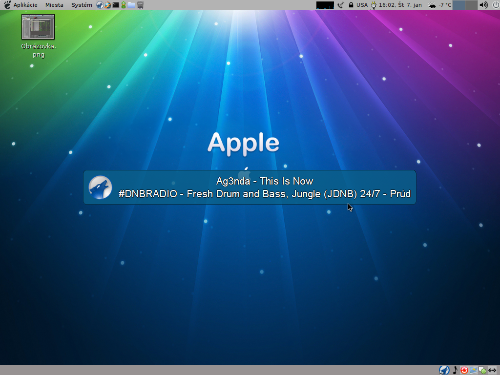Screen dimensions: 500x375
Task: Click the weather applet showing -7 °C
Action: [x=440, y=5]
